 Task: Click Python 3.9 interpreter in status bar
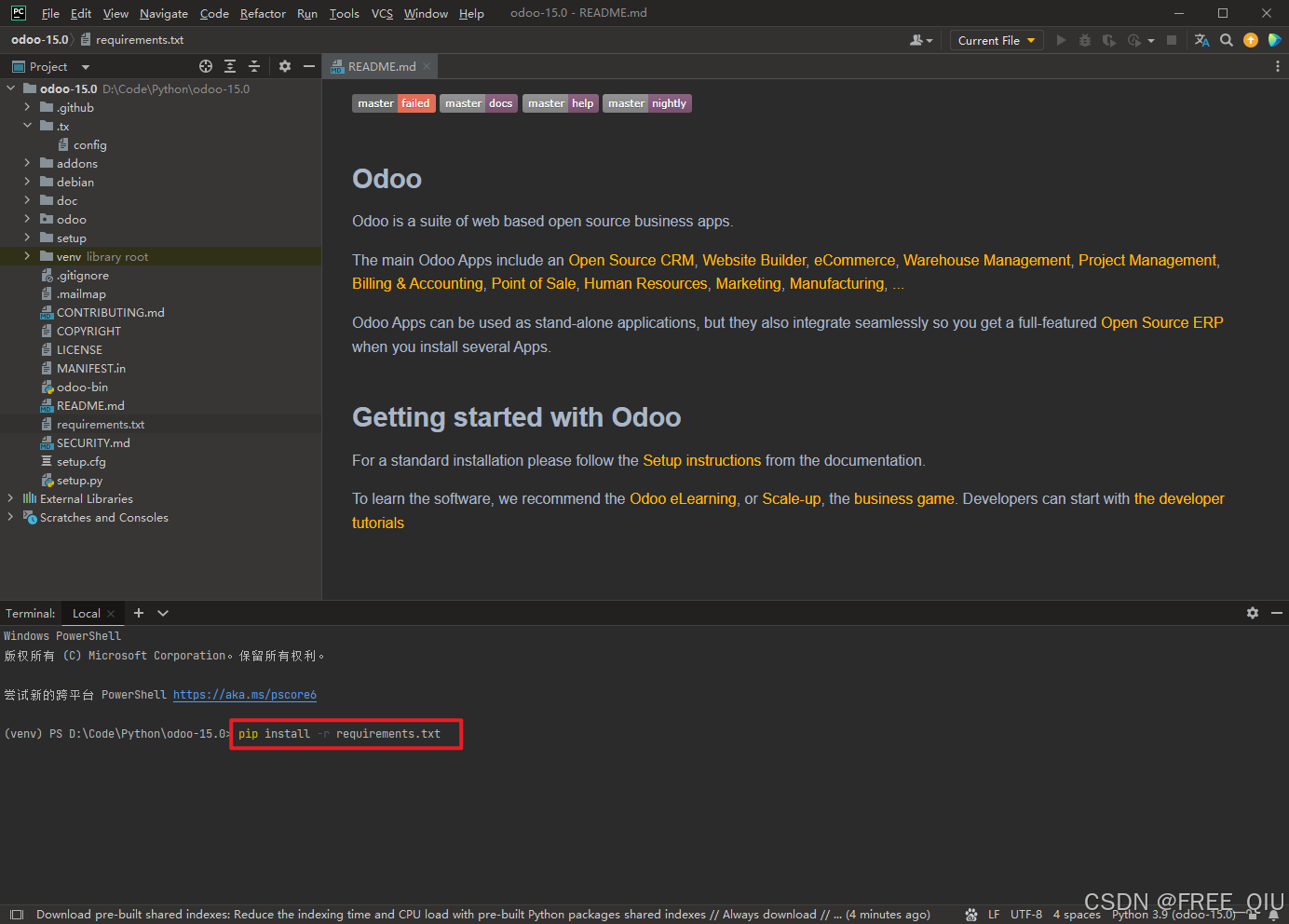[x=1174, y=915]
